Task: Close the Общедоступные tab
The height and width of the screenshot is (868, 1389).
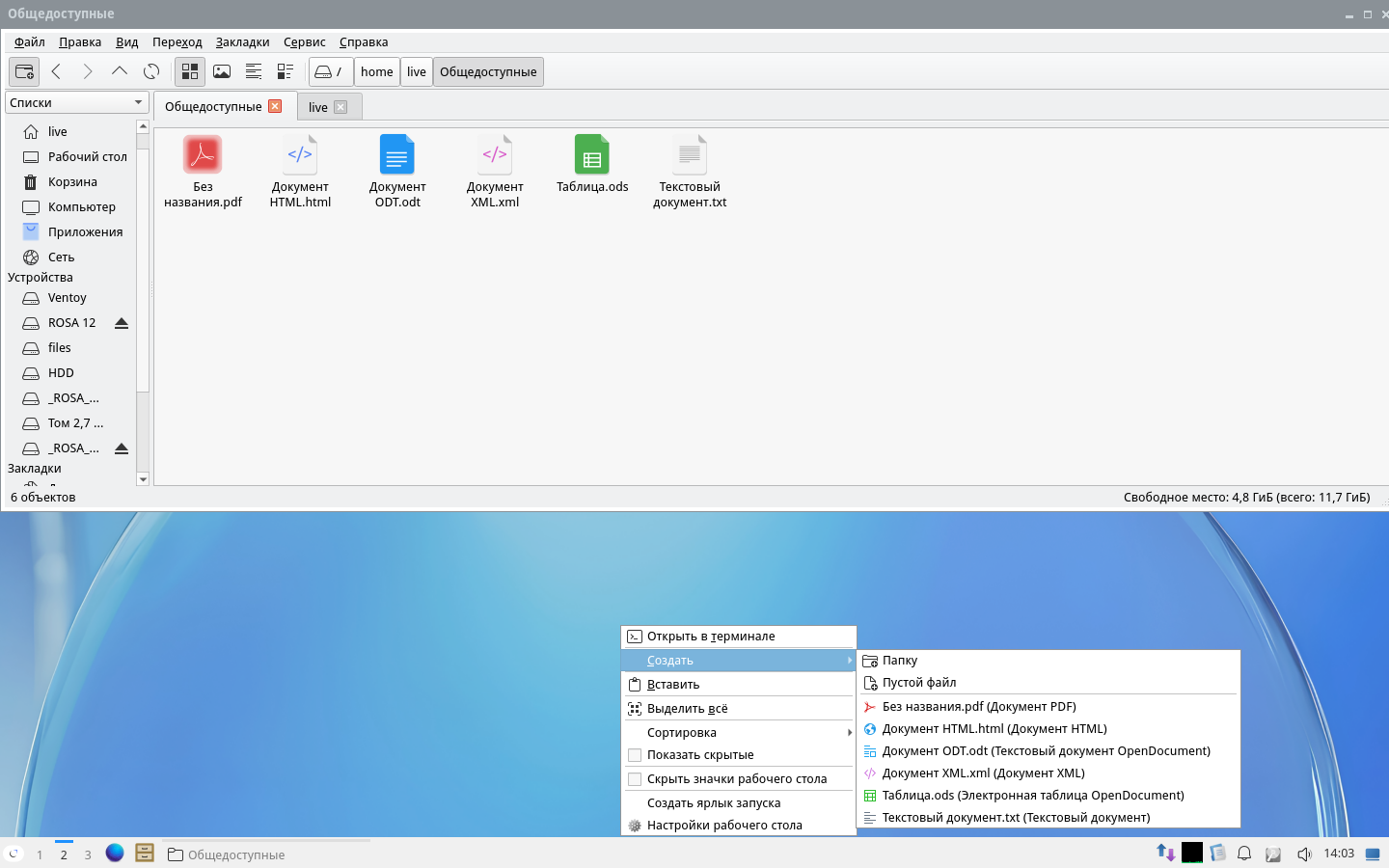Action: coord(275,106)
